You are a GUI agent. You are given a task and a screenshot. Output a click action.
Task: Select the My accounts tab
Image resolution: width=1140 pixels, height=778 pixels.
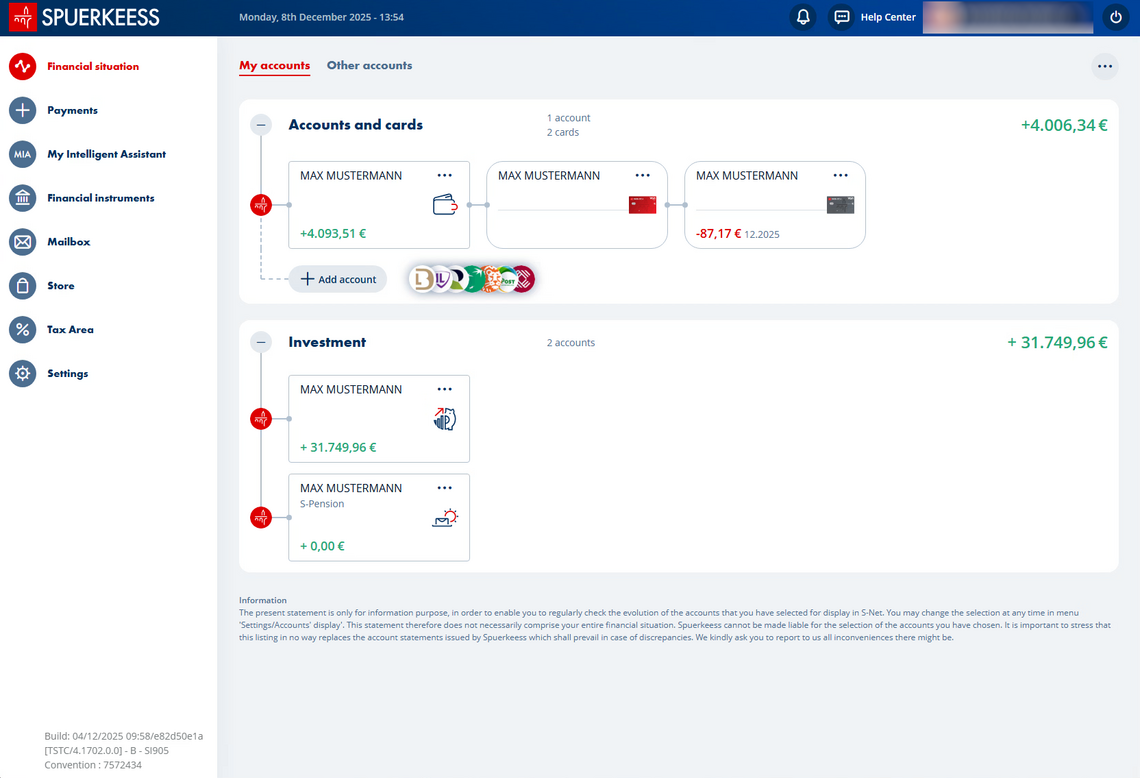coord(274,66)
